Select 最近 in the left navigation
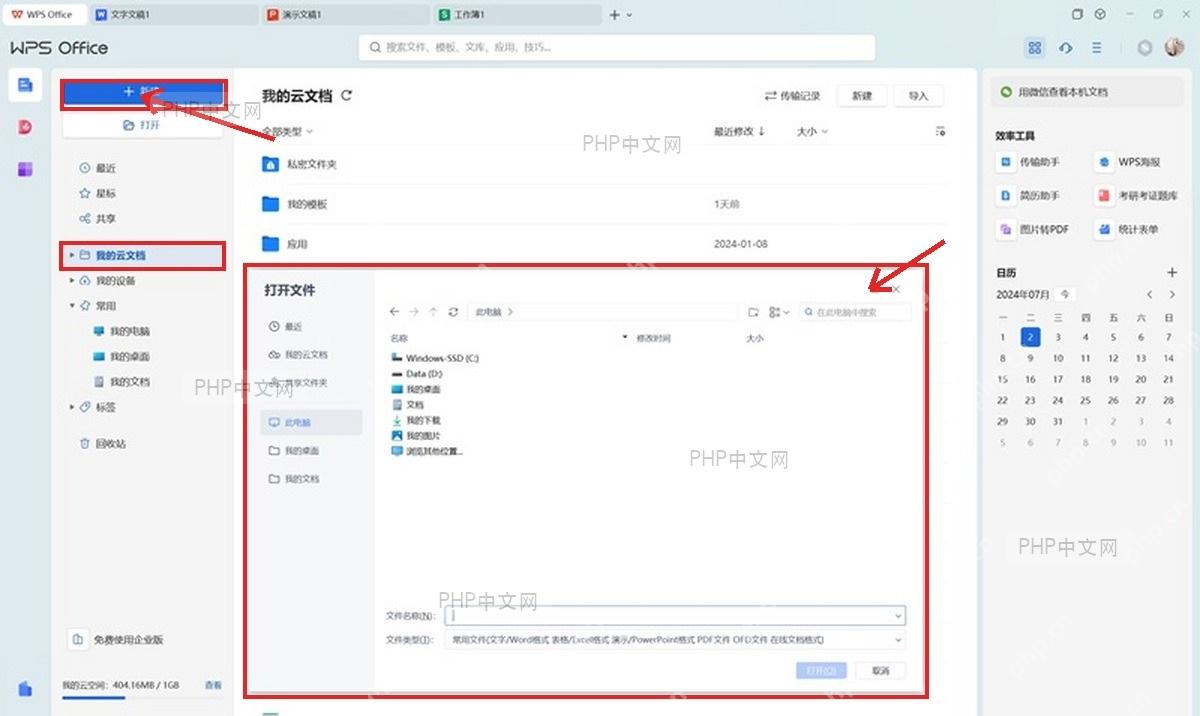 coord(97,168)
